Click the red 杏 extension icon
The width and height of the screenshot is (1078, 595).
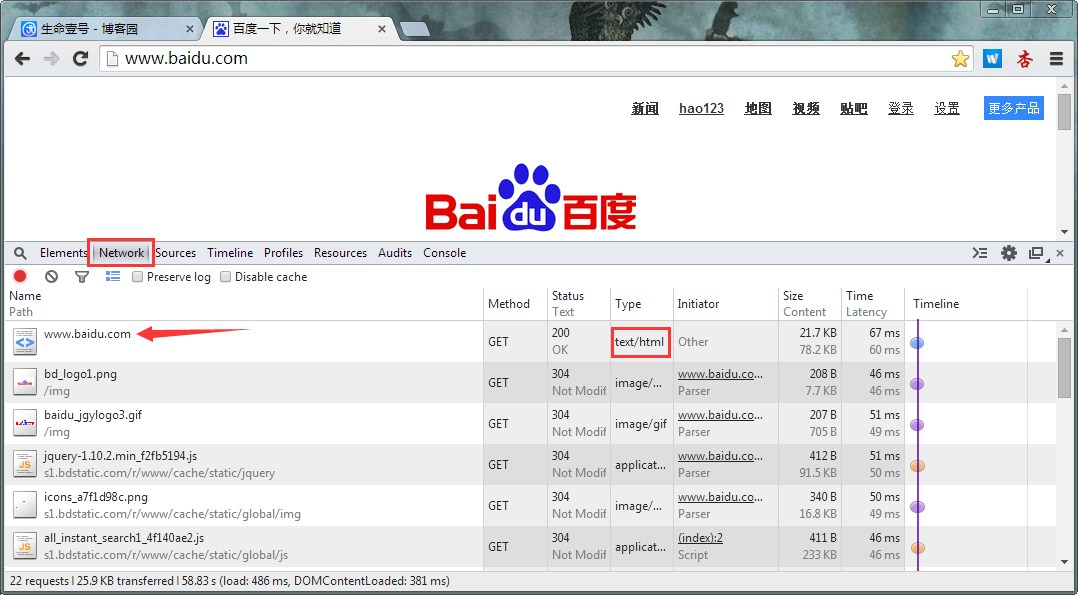[x=1025, y=59]
